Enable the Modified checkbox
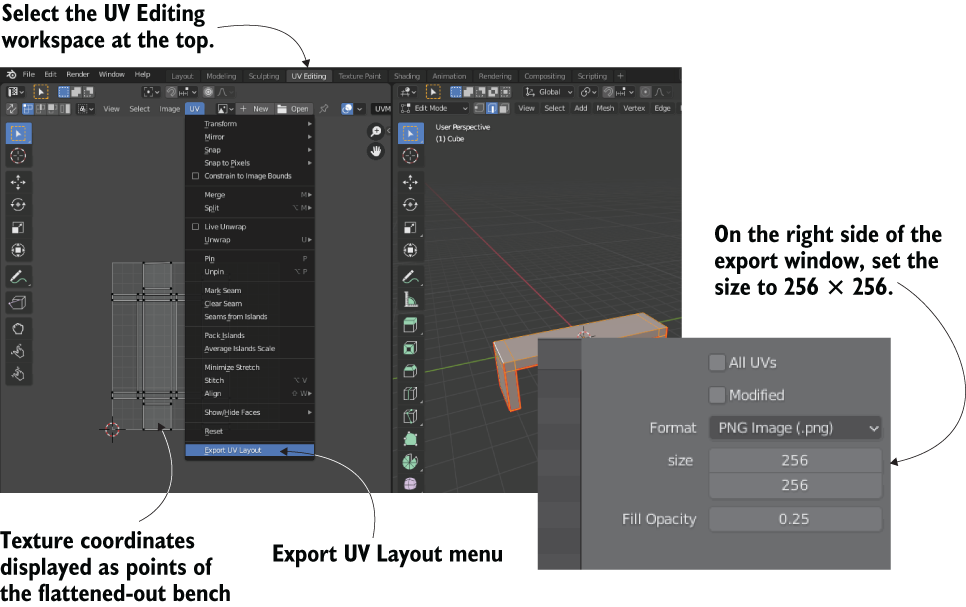 718,395
